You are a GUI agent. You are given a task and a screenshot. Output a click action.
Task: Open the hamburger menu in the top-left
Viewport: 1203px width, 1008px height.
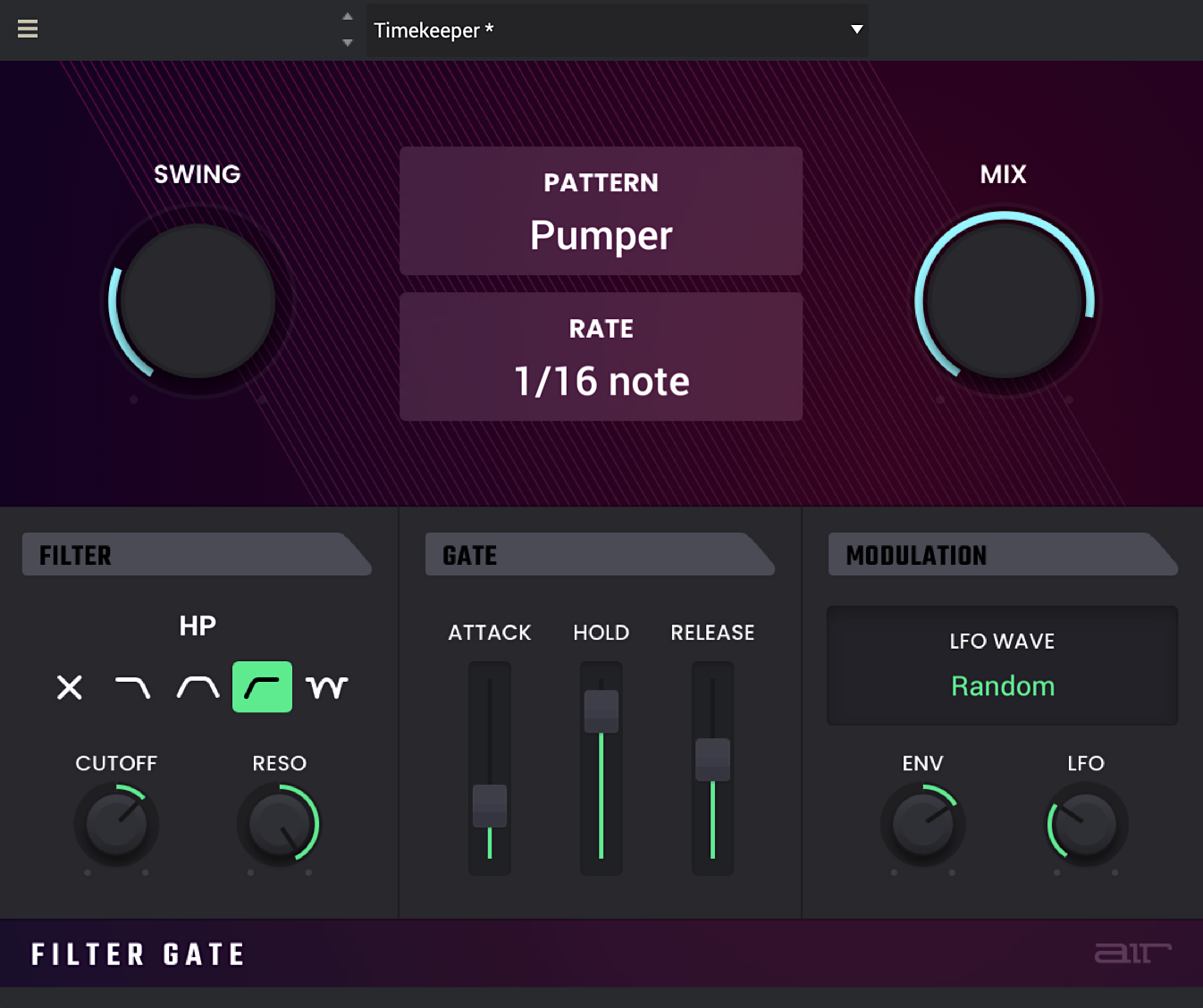click(x=28, y=29)
